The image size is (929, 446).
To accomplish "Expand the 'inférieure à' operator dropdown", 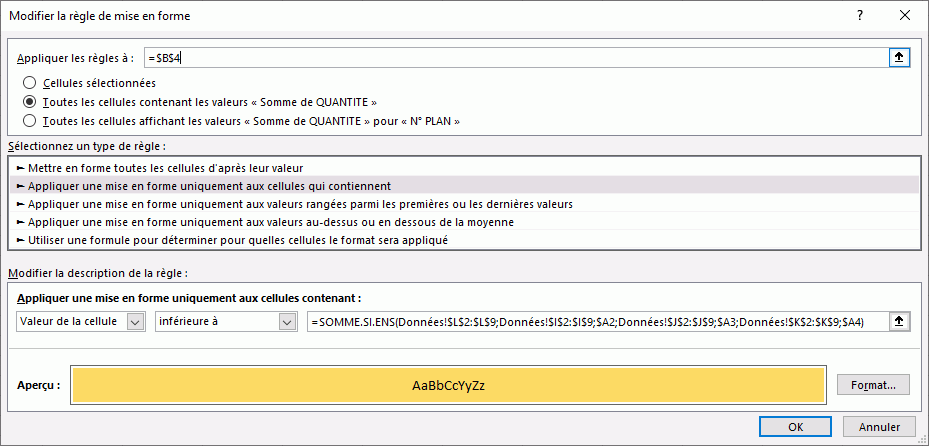I will pyautogui.click(x=288, y=321).
